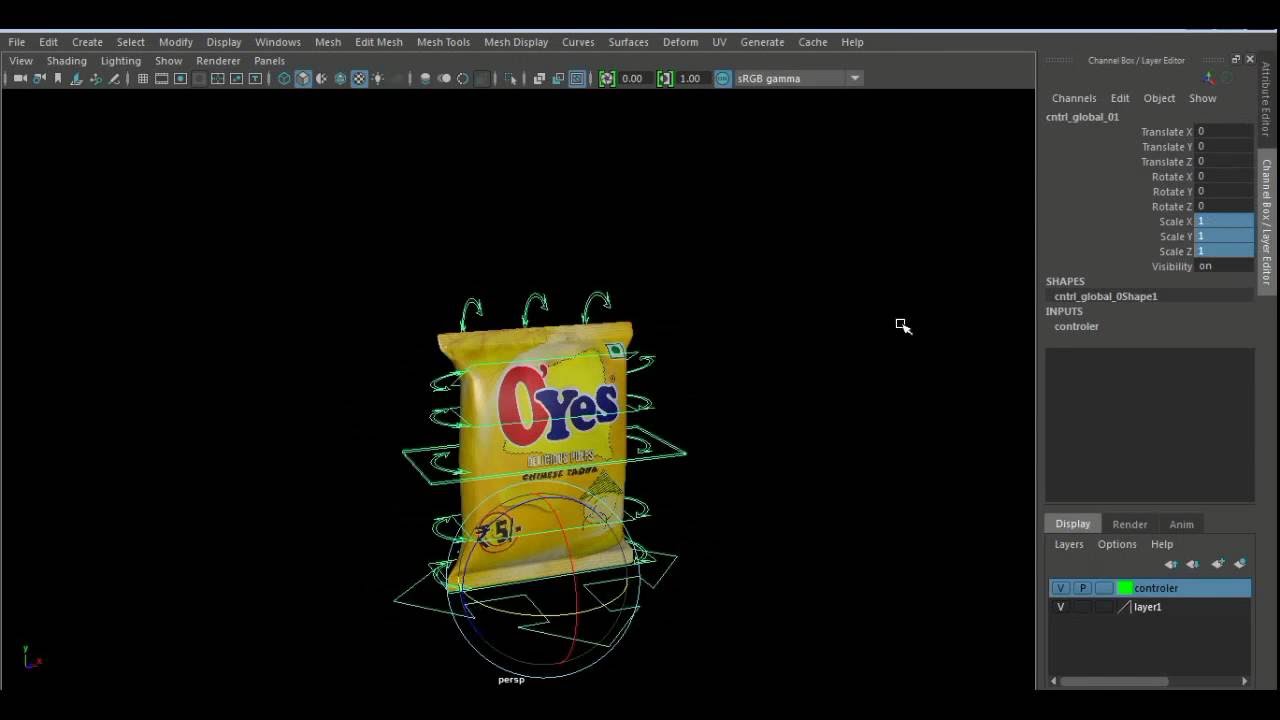This screenshot has width=1280, height=720.
Task: Click the Scale X value field
Action: (x=1224, y=221)
